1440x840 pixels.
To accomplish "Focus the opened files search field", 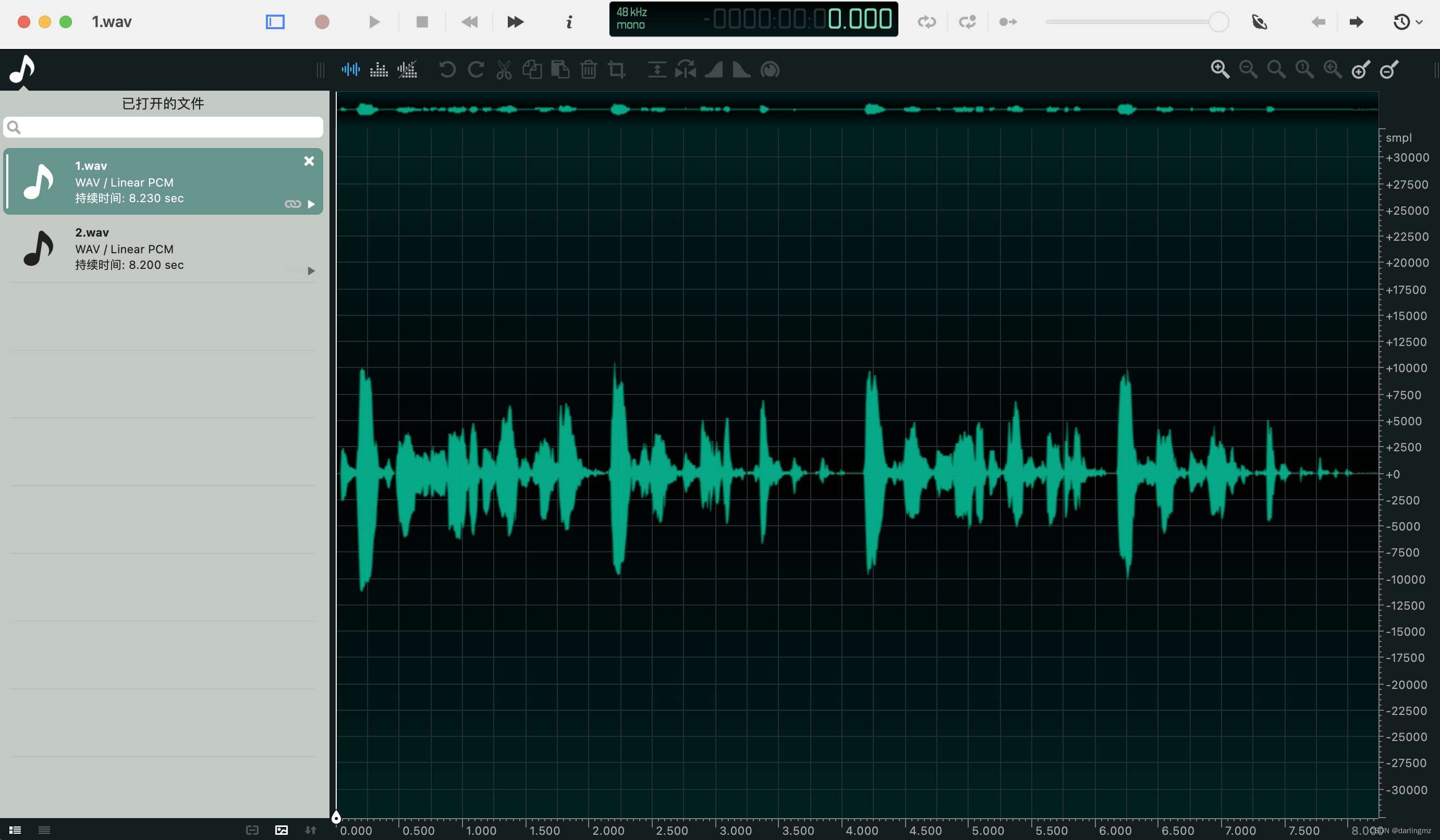I will tap(163, 127).
